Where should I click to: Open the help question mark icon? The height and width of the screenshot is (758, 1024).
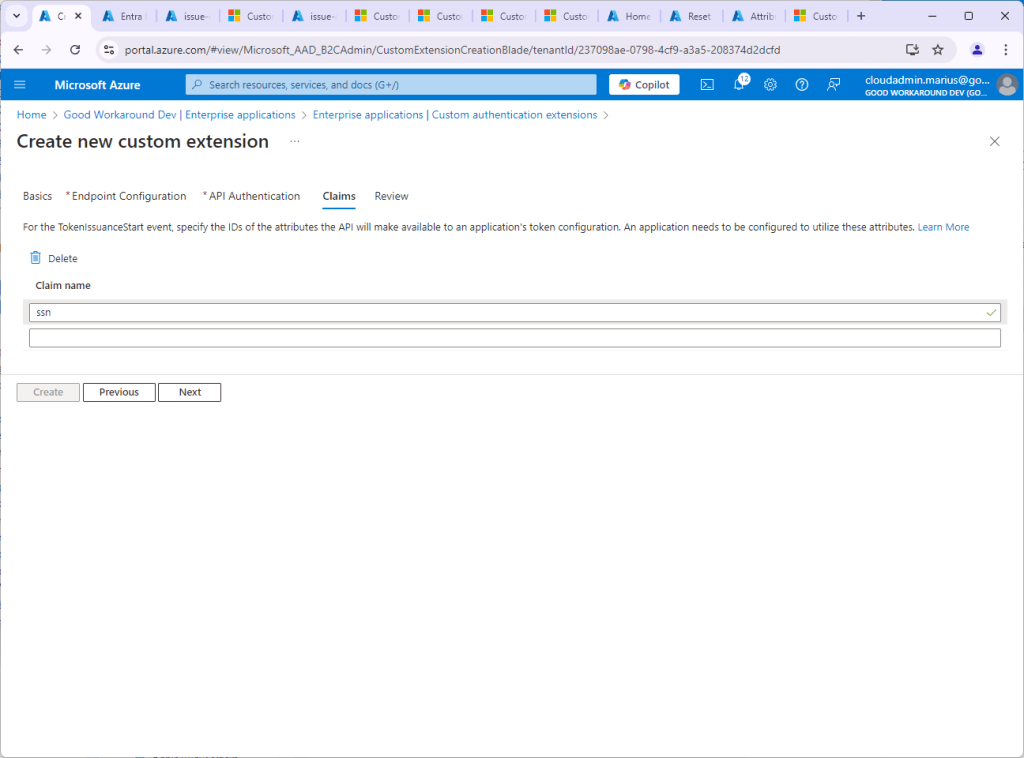tap(801, 85)
